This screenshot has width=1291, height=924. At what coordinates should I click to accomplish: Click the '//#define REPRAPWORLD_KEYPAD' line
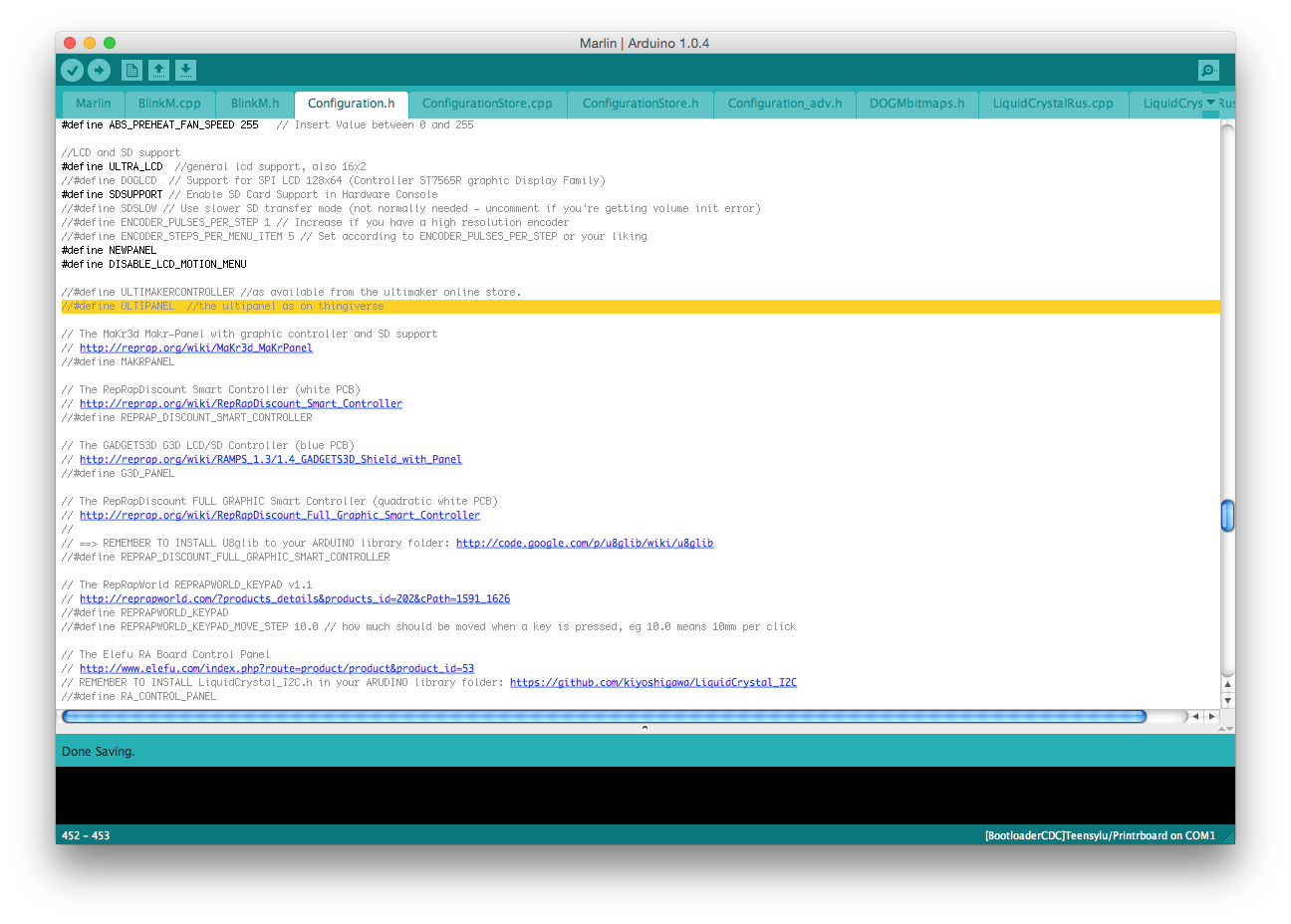144,613
